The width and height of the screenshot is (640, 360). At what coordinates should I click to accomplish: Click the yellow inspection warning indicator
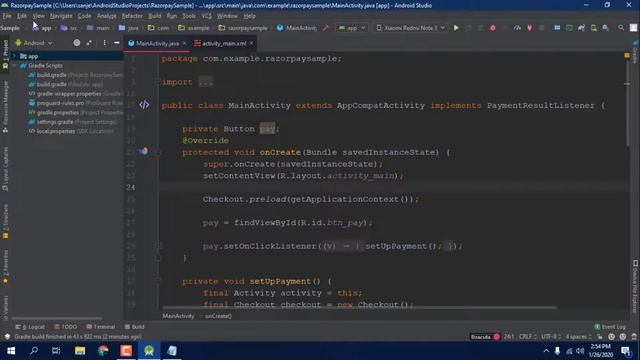[627, 55]
